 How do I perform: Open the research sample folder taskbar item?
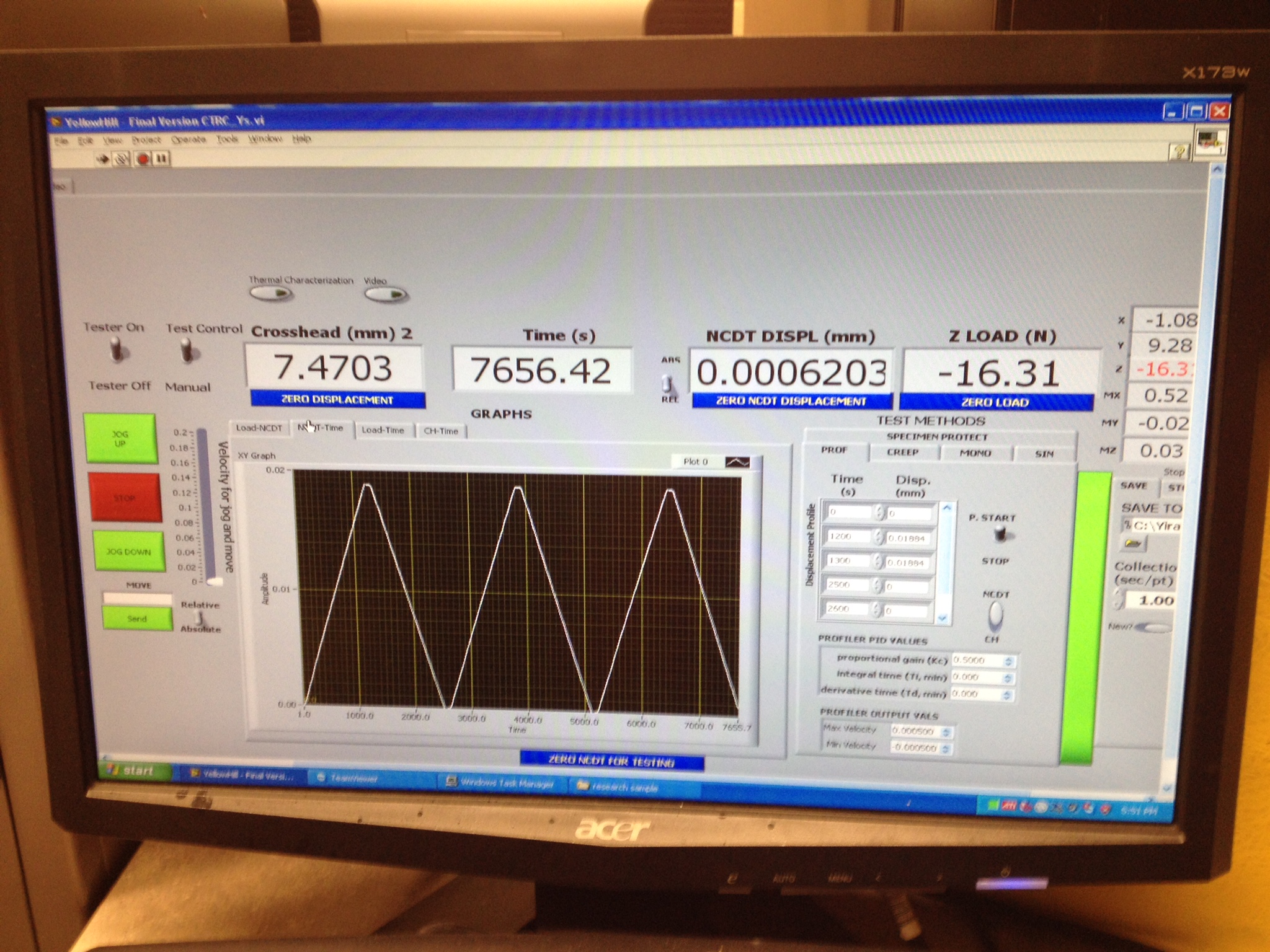(x=631, y=787)
